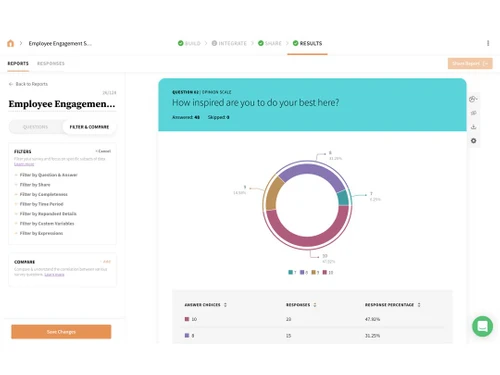This screenshot has height=375, width=500.
Task: Go to the home icon in breadcrumb
Action: point(11,43)
